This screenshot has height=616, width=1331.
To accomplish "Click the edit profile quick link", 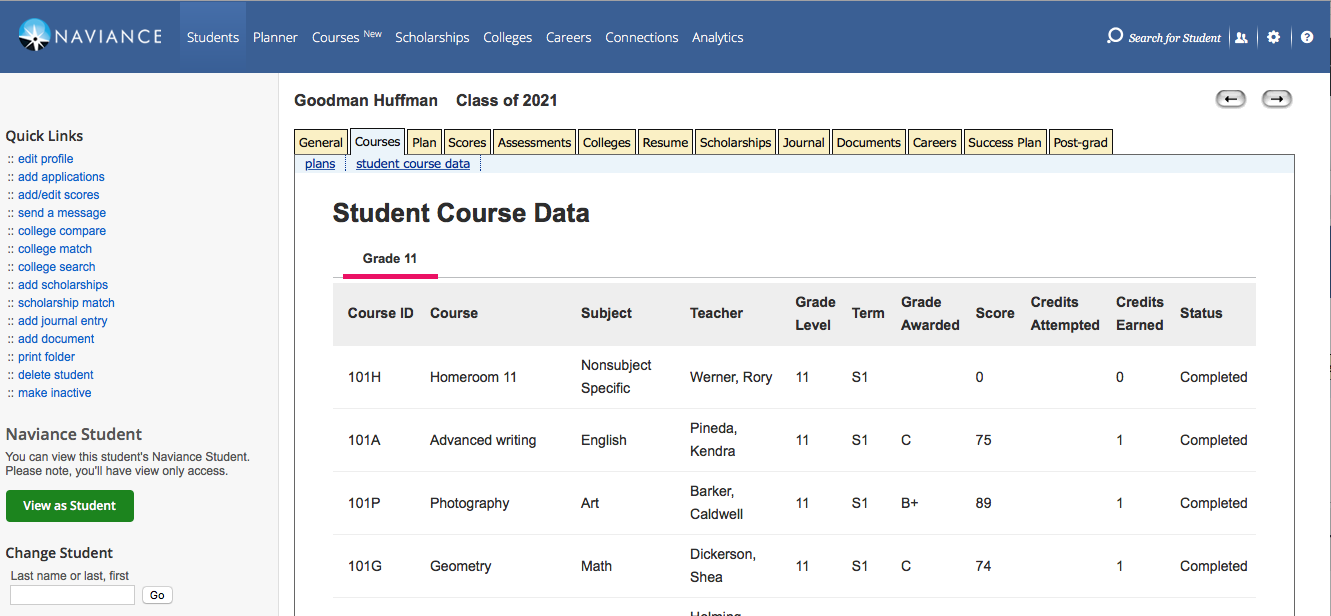I will (x=45, y=159).
